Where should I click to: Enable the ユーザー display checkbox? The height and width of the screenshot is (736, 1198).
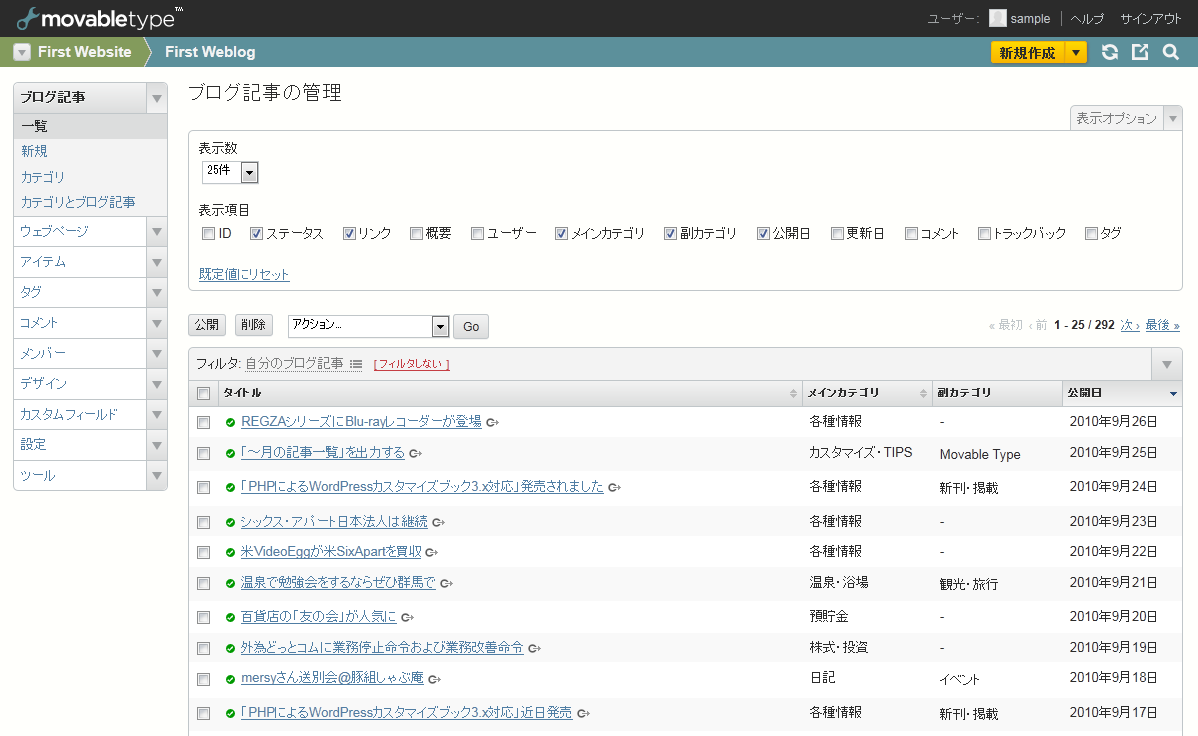click(478, 234)
